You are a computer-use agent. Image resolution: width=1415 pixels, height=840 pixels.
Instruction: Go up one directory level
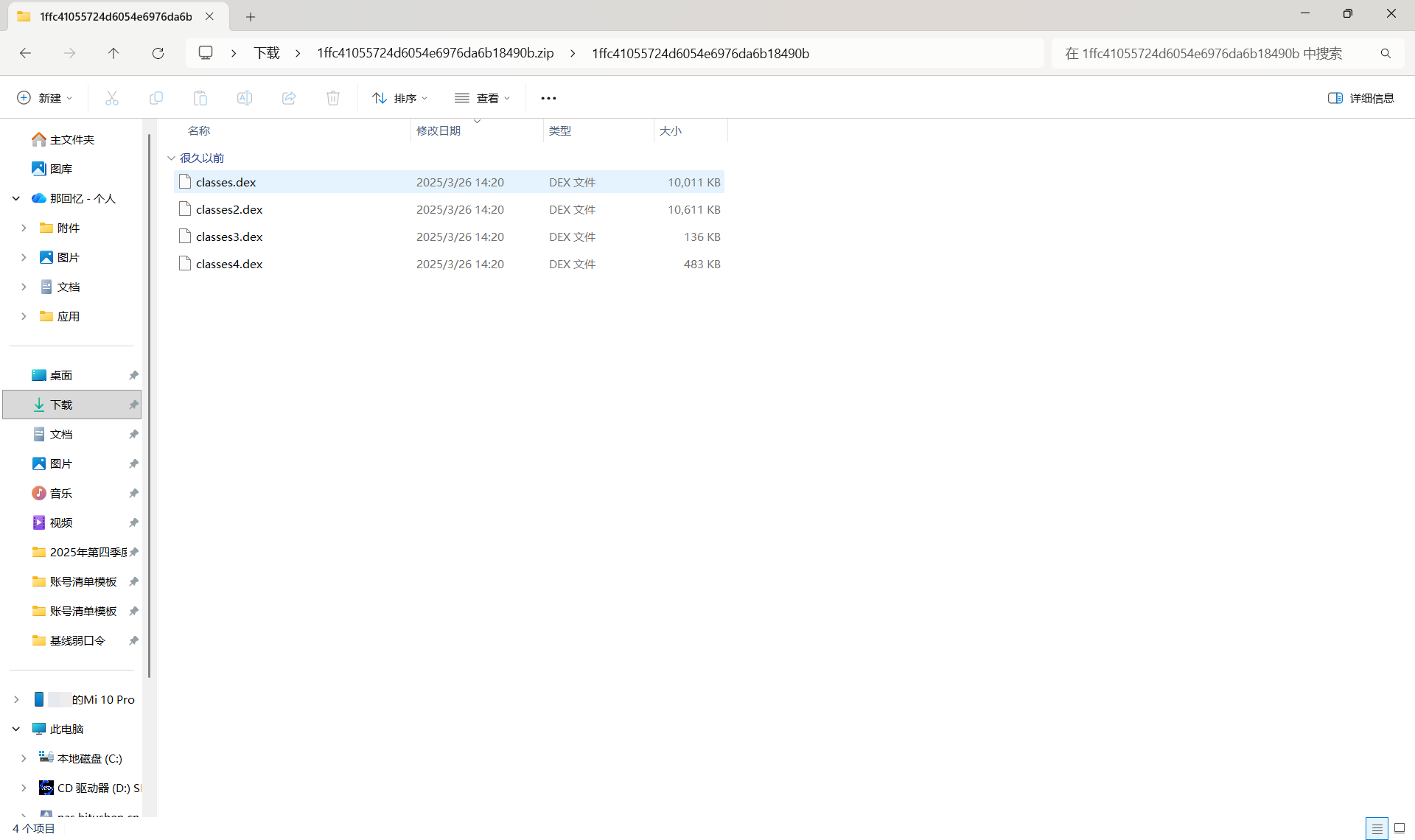[x=113, y=53]
